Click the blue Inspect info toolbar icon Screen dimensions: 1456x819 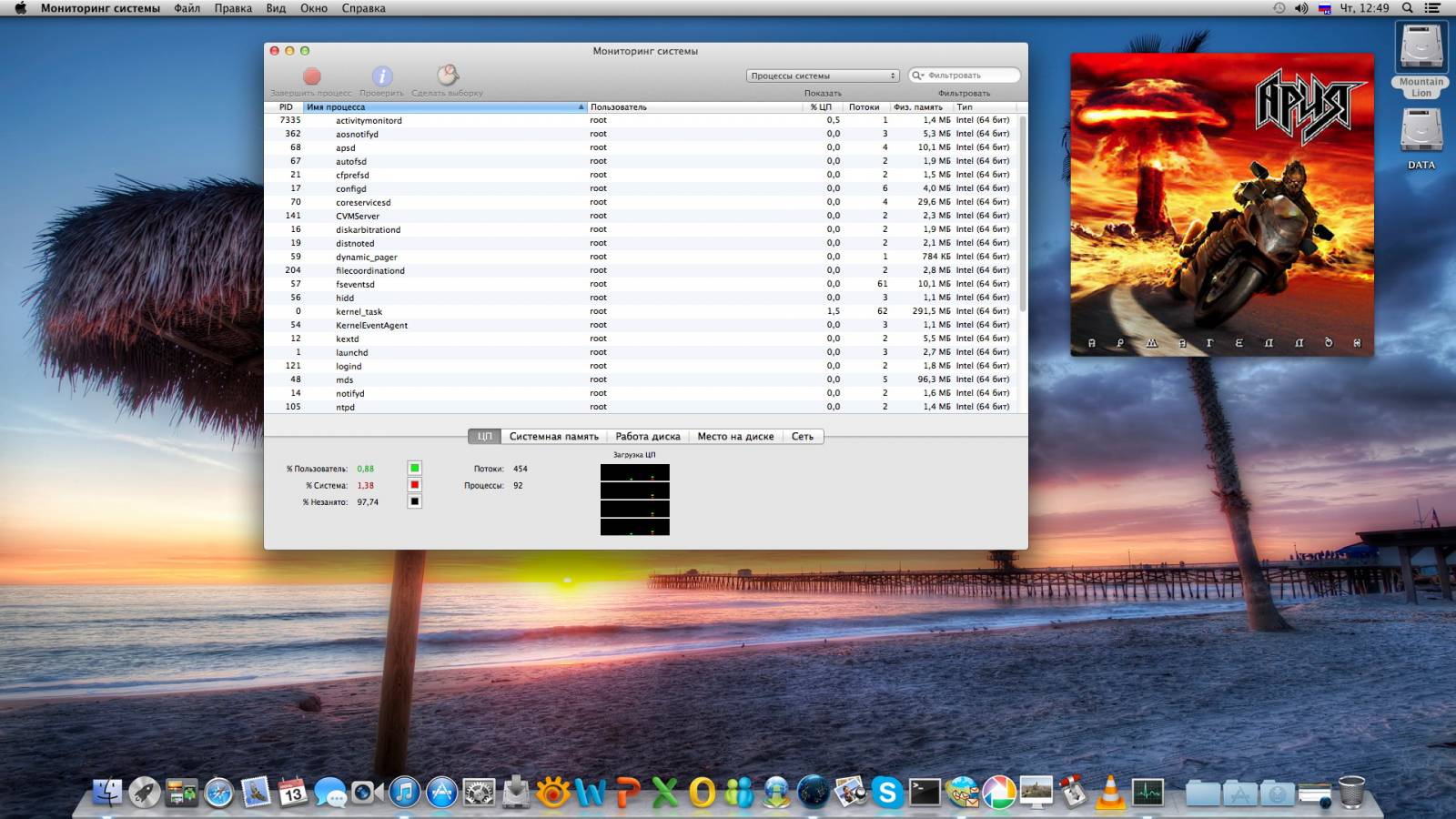pos(382,76)
